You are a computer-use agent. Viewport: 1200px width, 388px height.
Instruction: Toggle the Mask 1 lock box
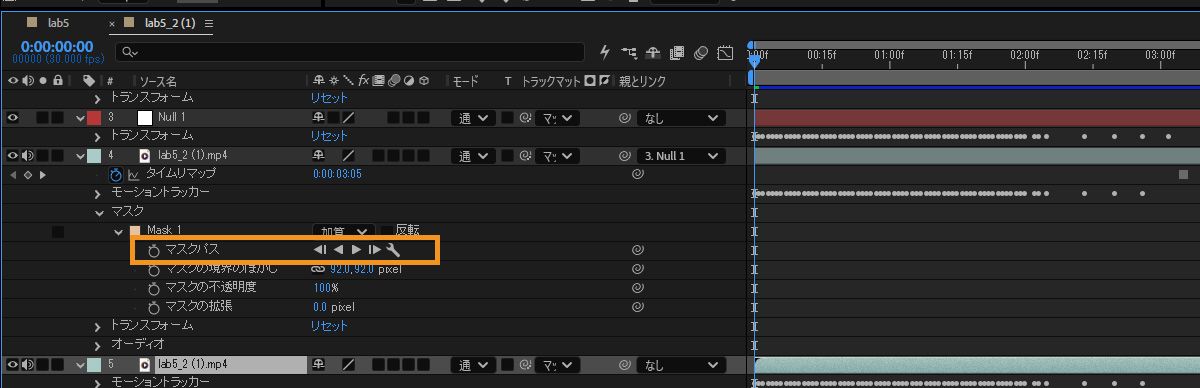click(58, 231)
